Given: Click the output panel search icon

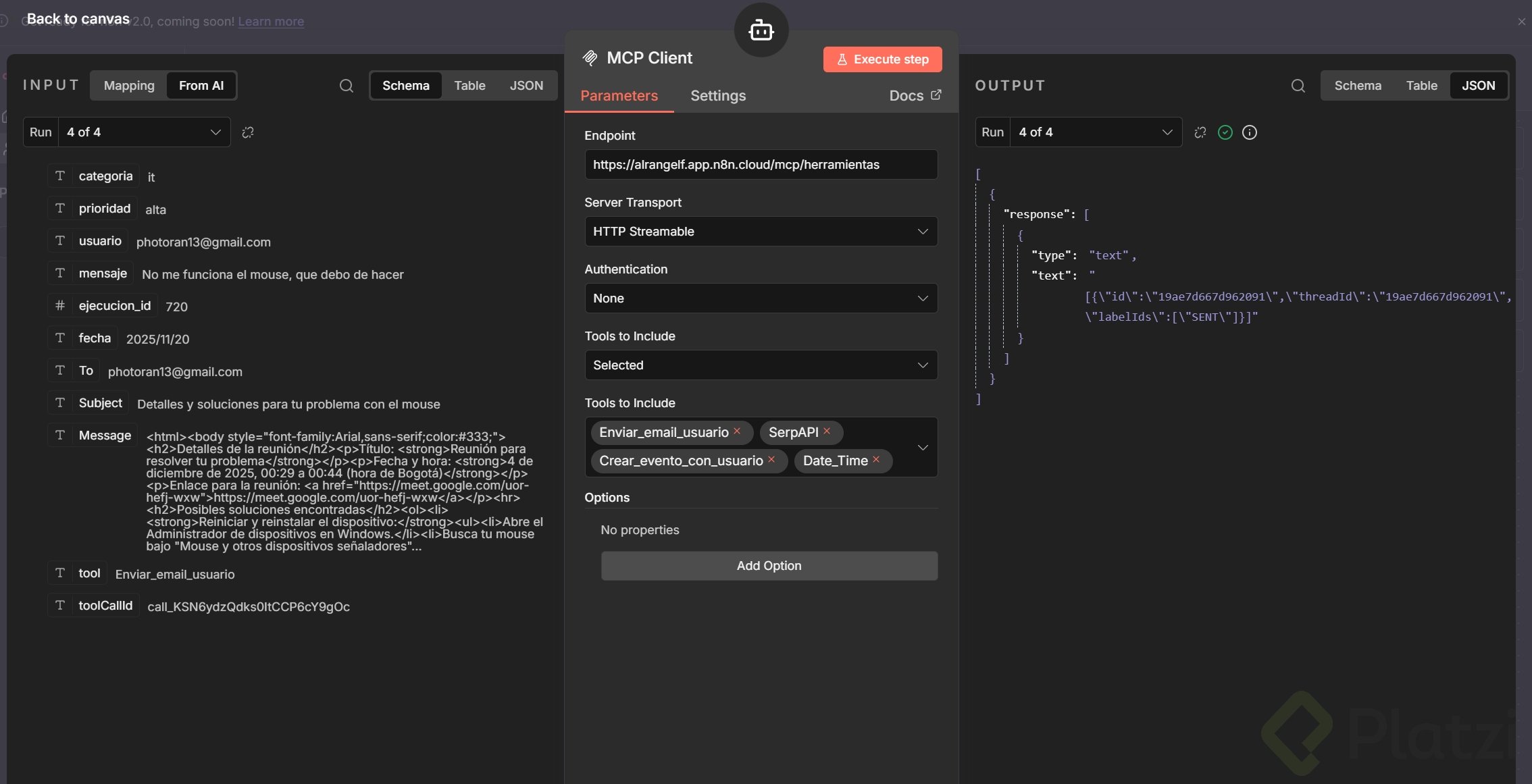Looking at the screenshot, I should (x=1298, y=86).
